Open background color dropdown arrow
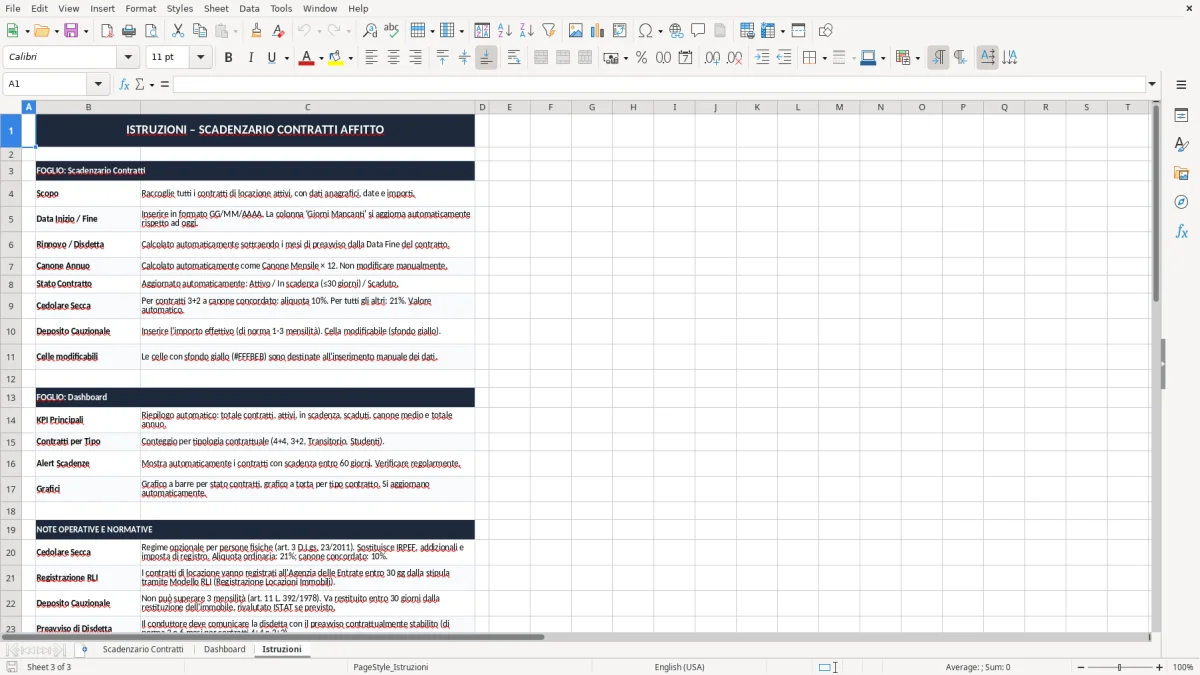The height and width of the screenshot is (675, 1200). (x=350, y=58)
